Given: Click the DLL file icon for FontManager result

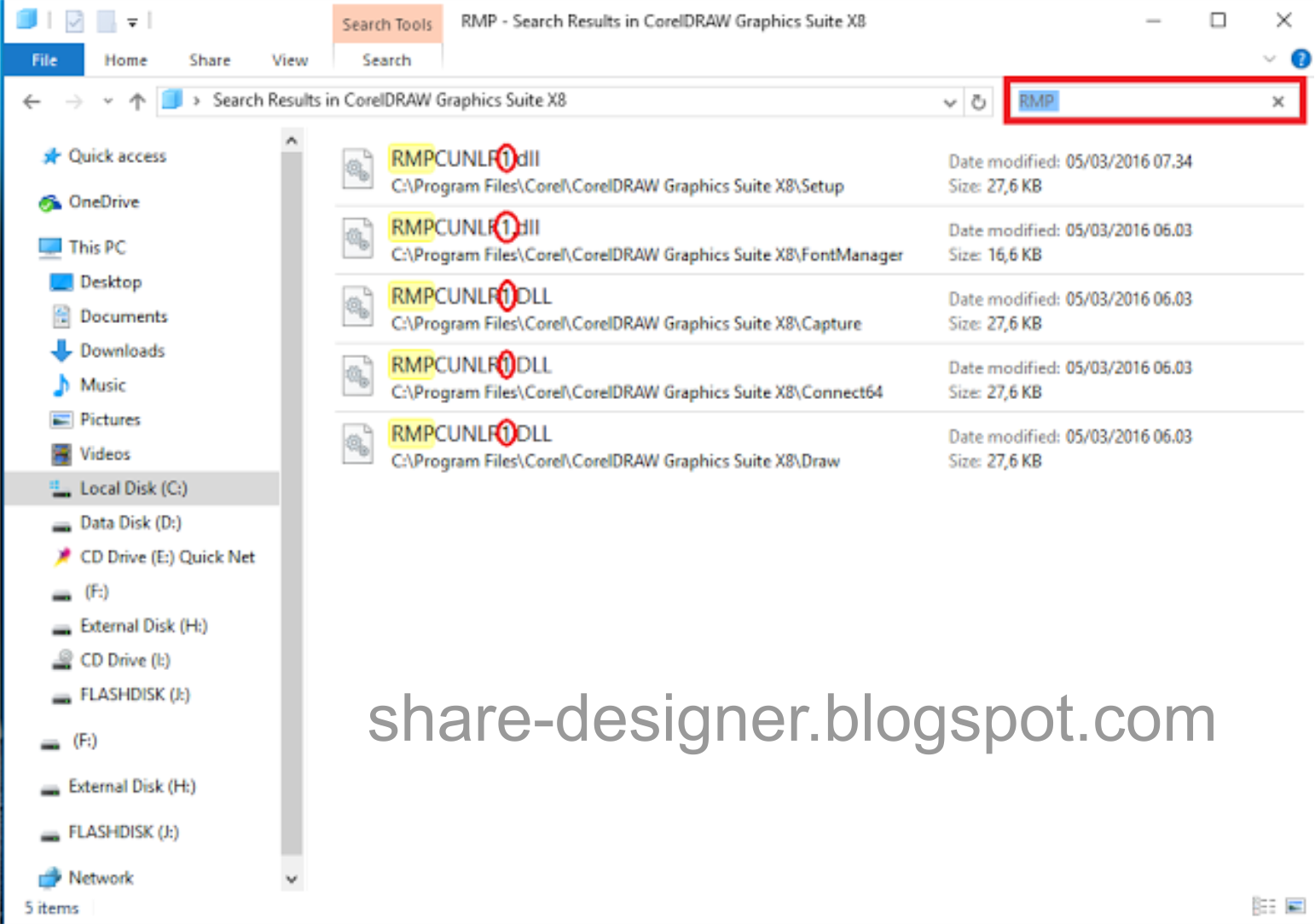Looking at the screenshot, I should pyautogui.click(x=358, y=239).
